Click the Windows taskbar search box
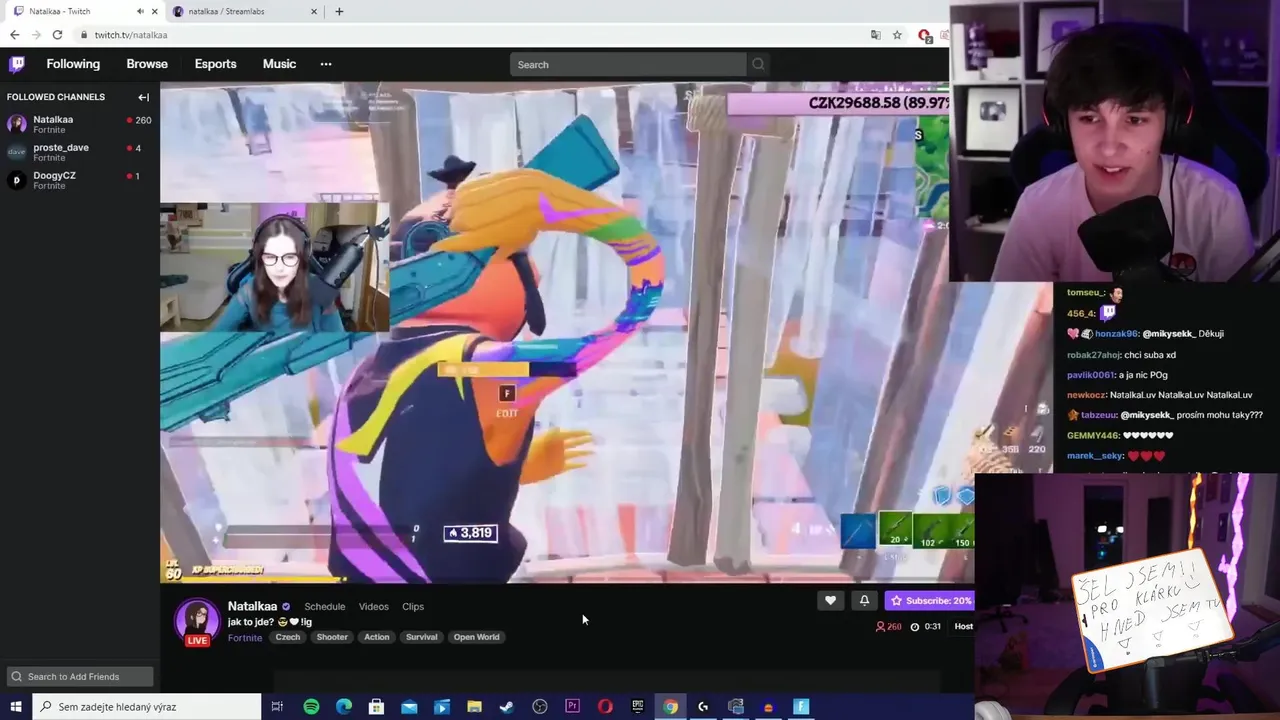The image size is (1280, 720). coord(147,706)
